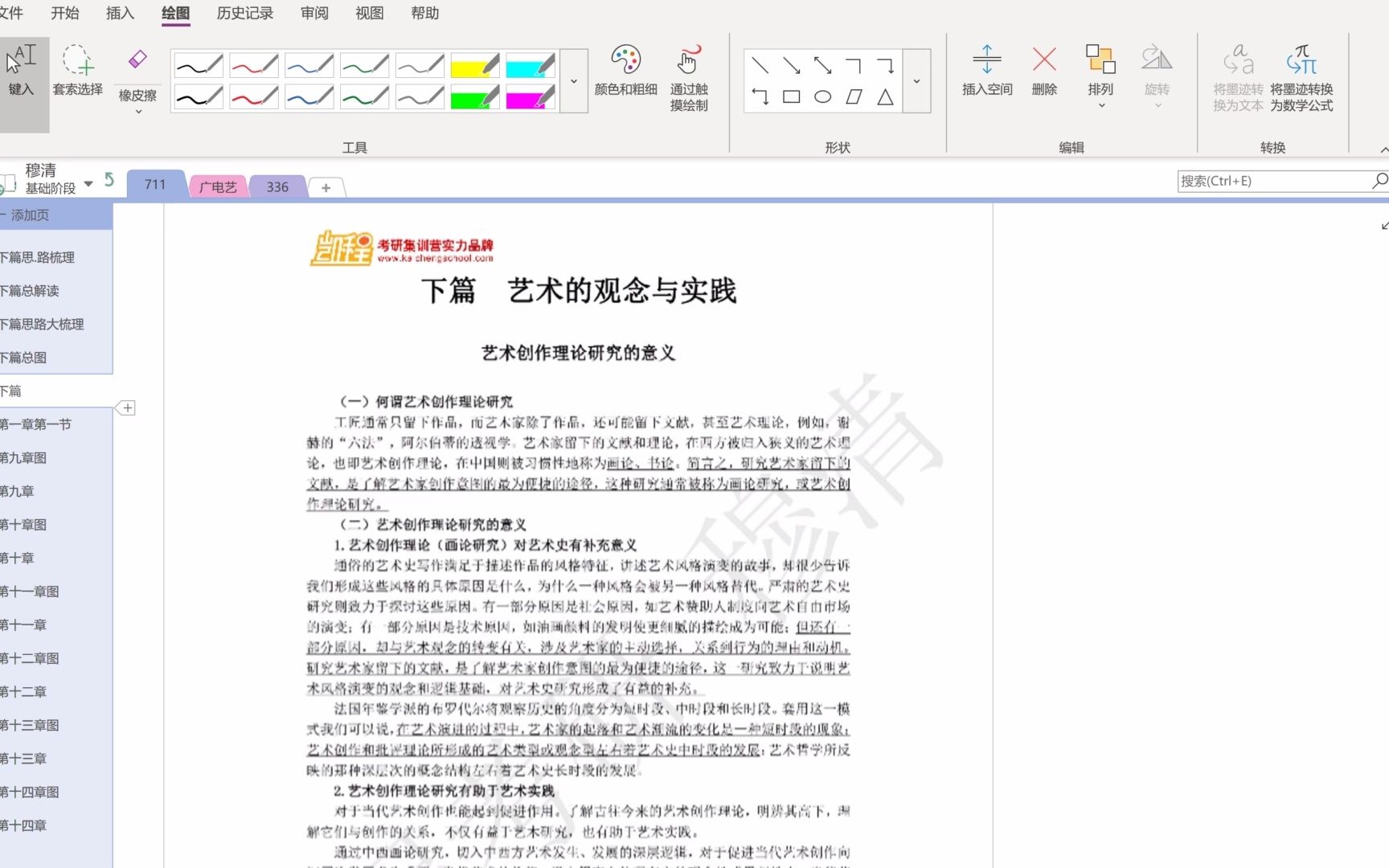This screenshot has height=868, width=1389.
Task: Switch to the 审阅 ribbon tab
Action: click(313, 13)
